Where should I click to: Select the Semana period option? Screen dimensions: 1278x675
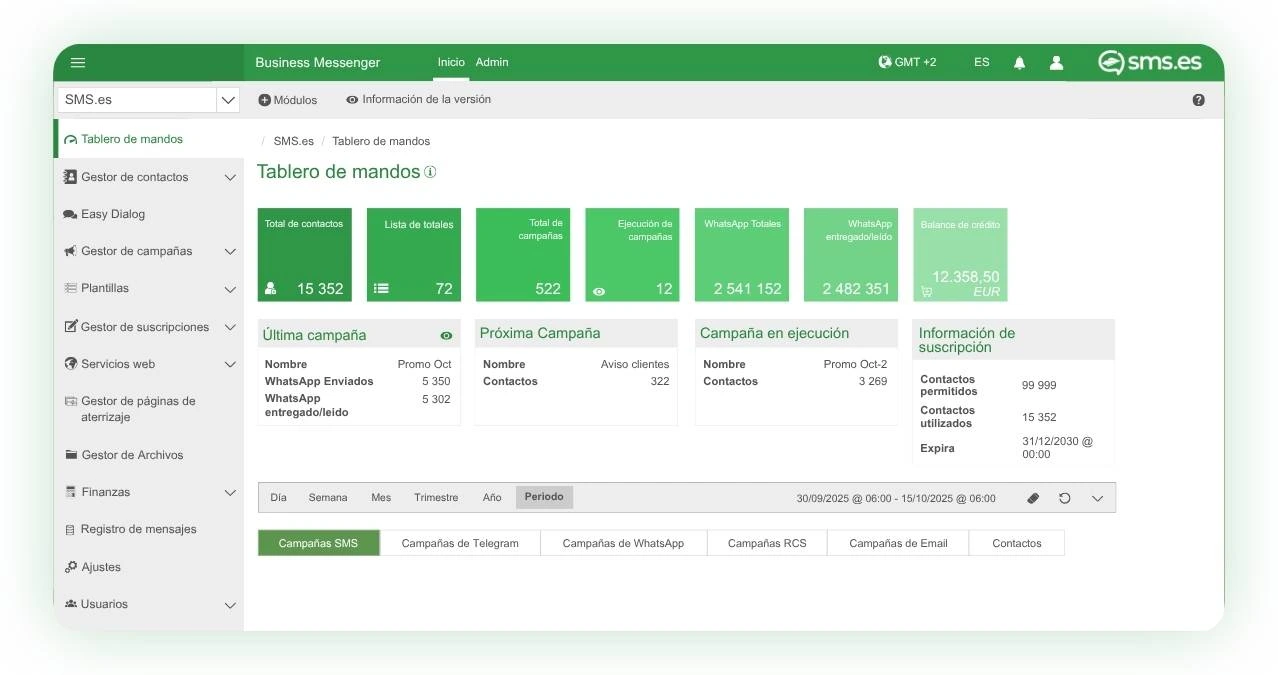(328, 497)
